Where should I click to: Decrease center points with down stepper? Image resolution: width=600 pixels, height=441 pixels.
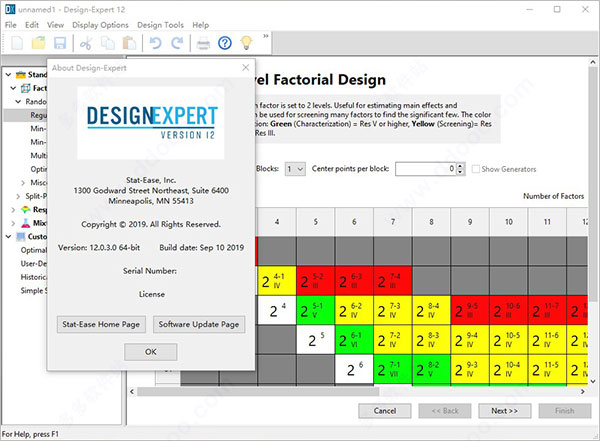click(461, 172)
